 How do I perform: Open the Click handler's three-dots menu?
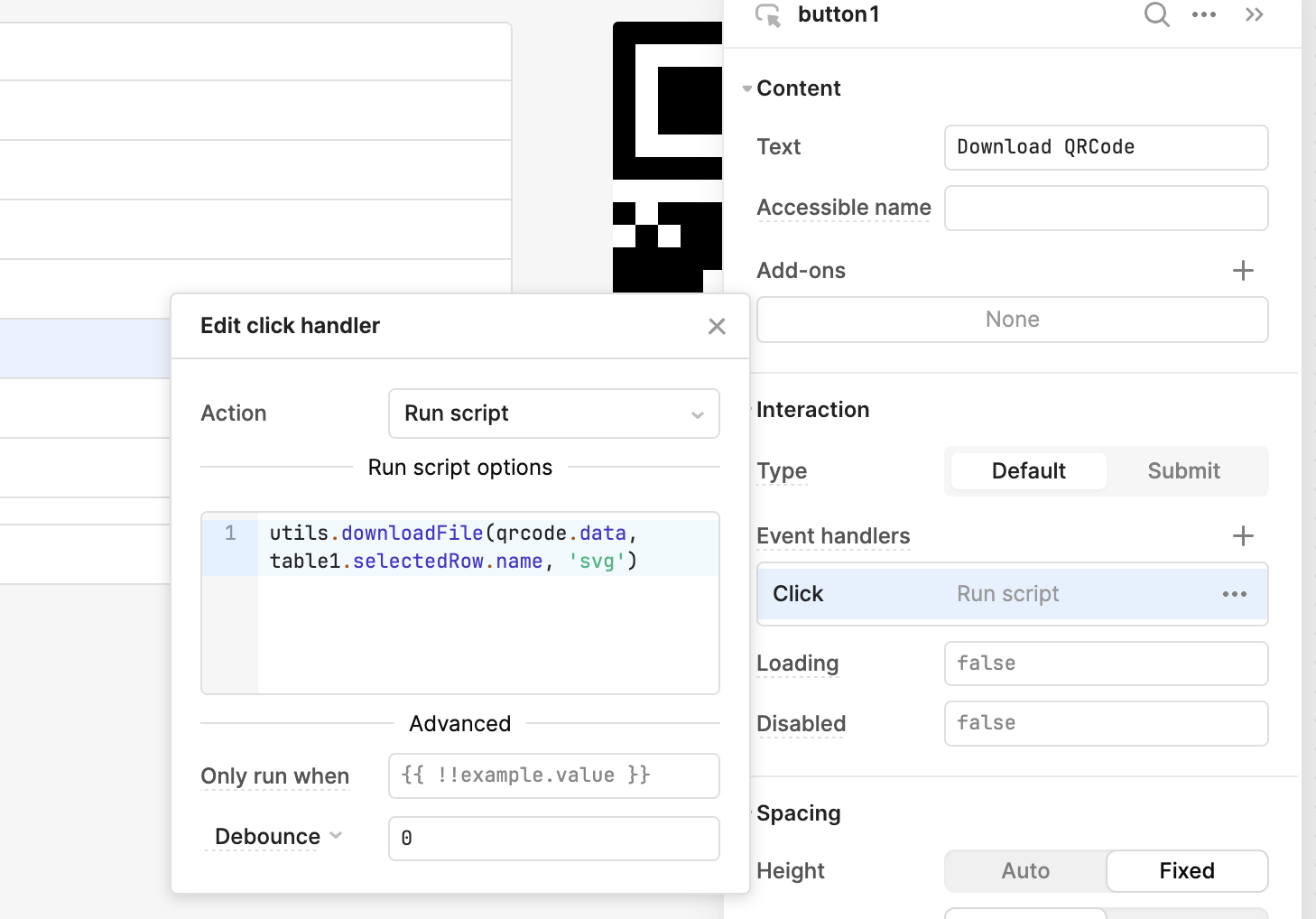(x=1234, y=594)
